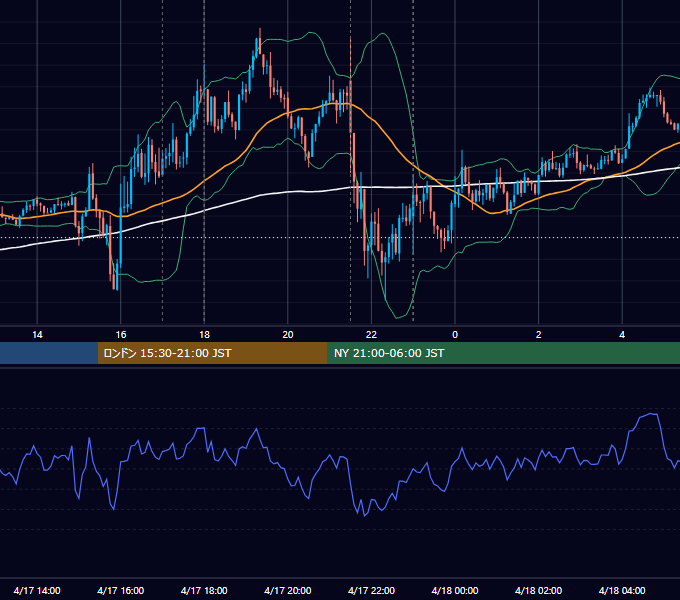Click the 4/18 00:00 date label
This screenshot has width=680, height=600.
pos(455,590)
